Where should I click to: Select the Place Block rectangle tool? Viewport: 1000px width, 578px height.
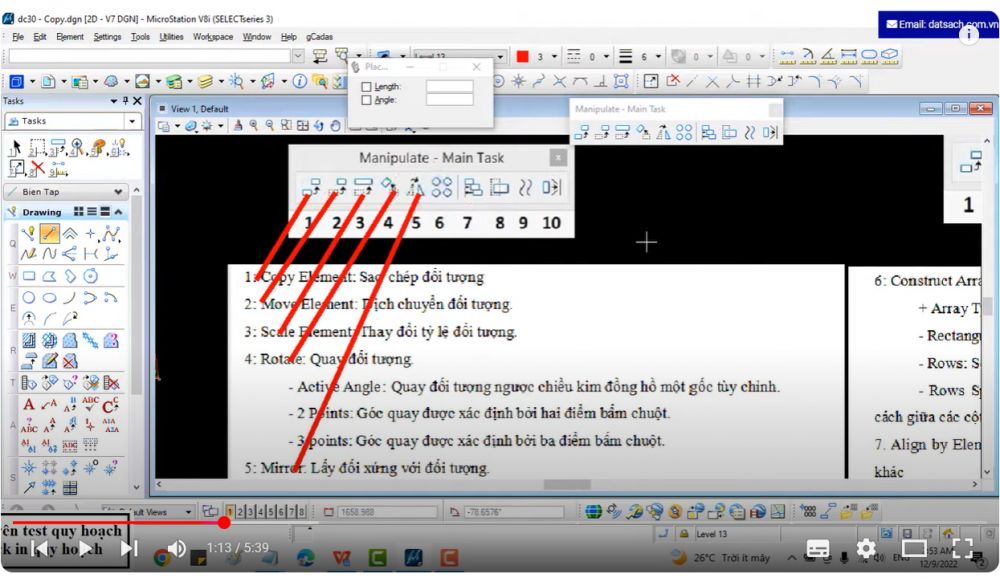pyautogui.click(x=29, y=276)
